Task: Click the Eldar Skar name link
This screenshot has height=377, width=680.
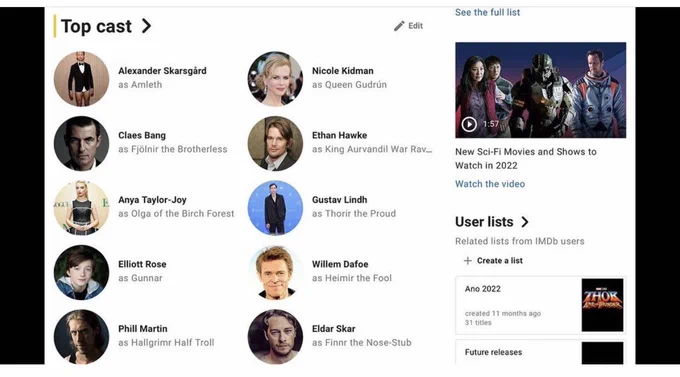Action: pos(333,329)
